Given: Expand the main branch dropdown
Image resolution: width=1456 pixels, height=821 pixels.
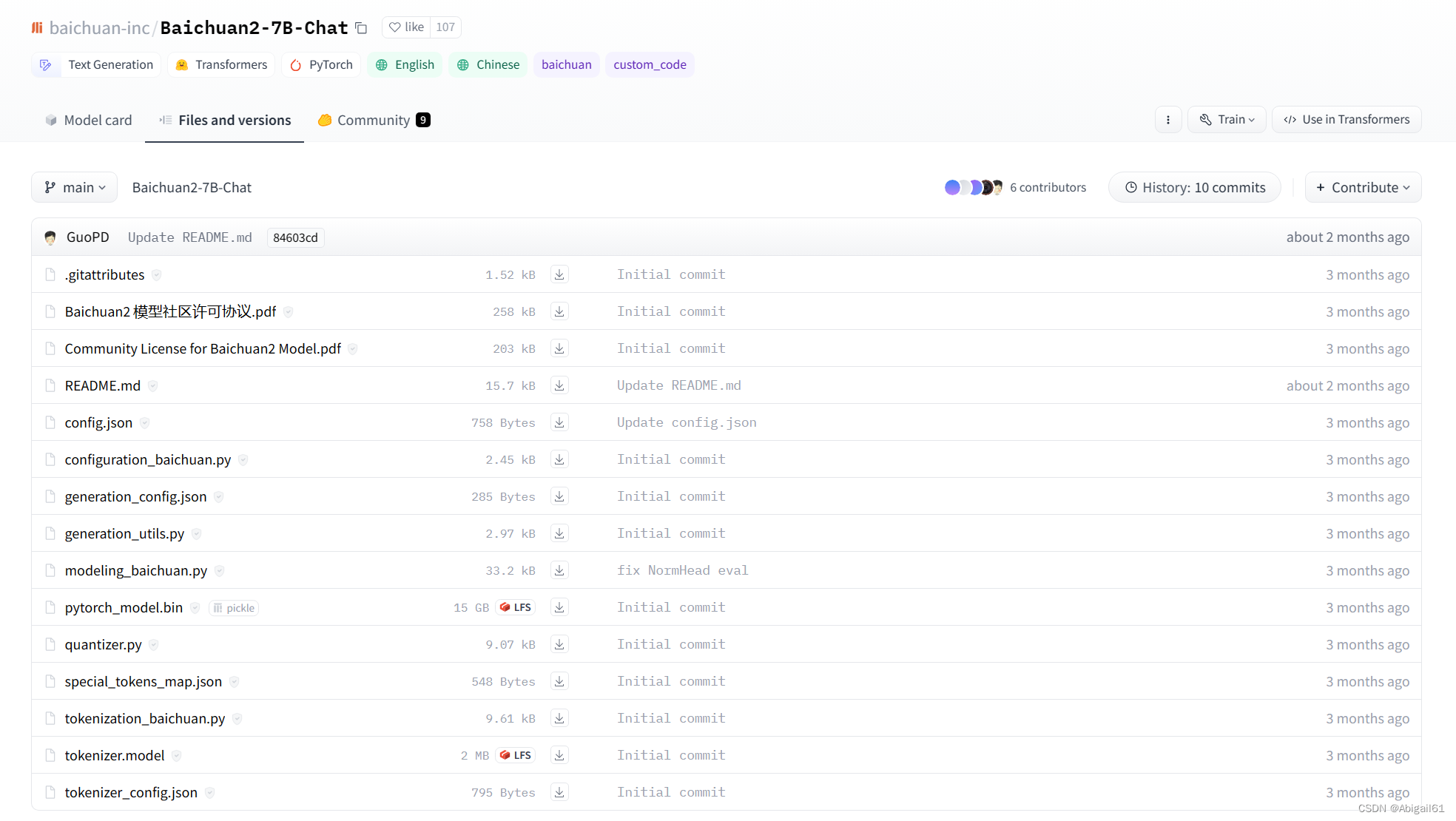Looking at the screenshot, I should (x=75, y=188).
